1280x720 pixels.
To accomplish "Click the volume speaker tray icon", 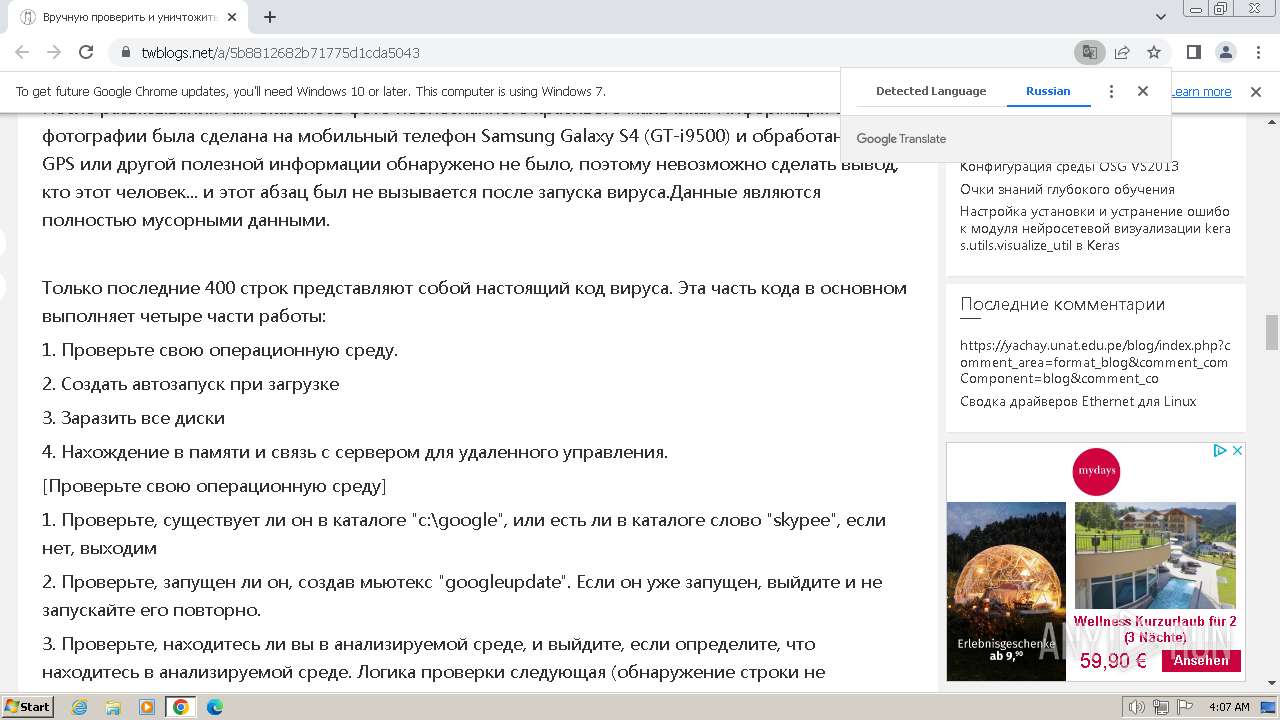I will coord(1138,707).
